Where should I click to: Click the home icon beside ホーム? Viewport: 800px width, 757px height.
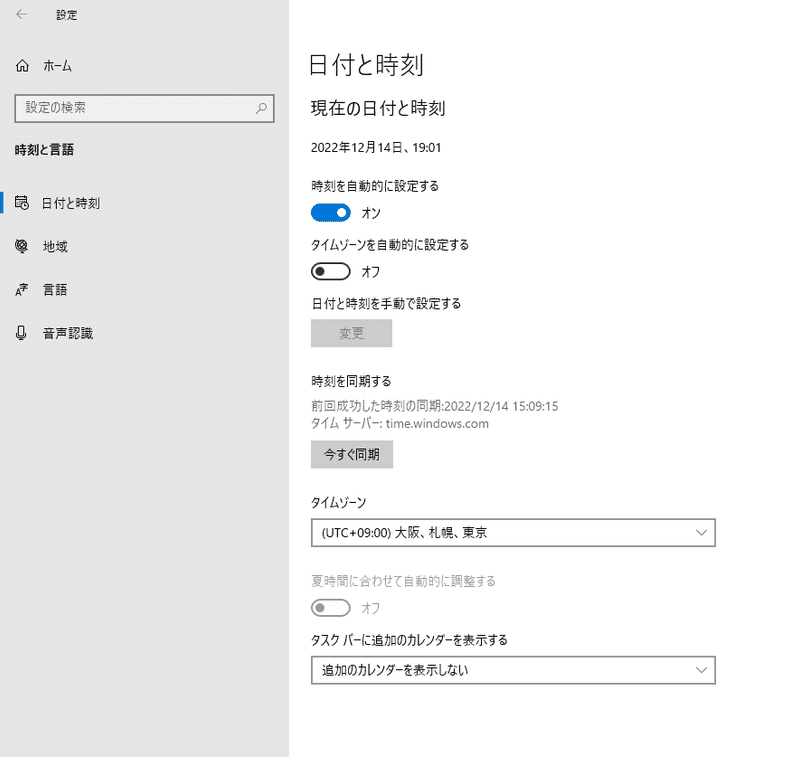[x=22, y=66]
